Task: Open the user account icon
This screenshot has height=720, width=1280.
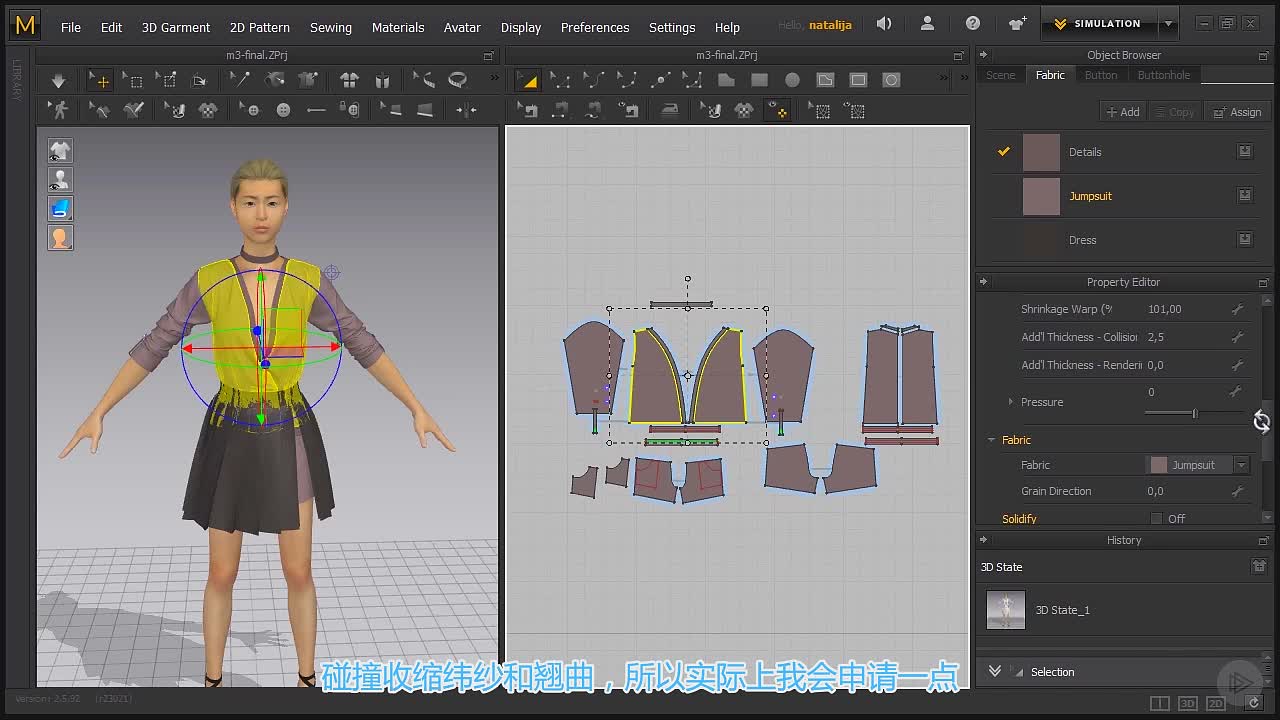Action: pos(927,24)
